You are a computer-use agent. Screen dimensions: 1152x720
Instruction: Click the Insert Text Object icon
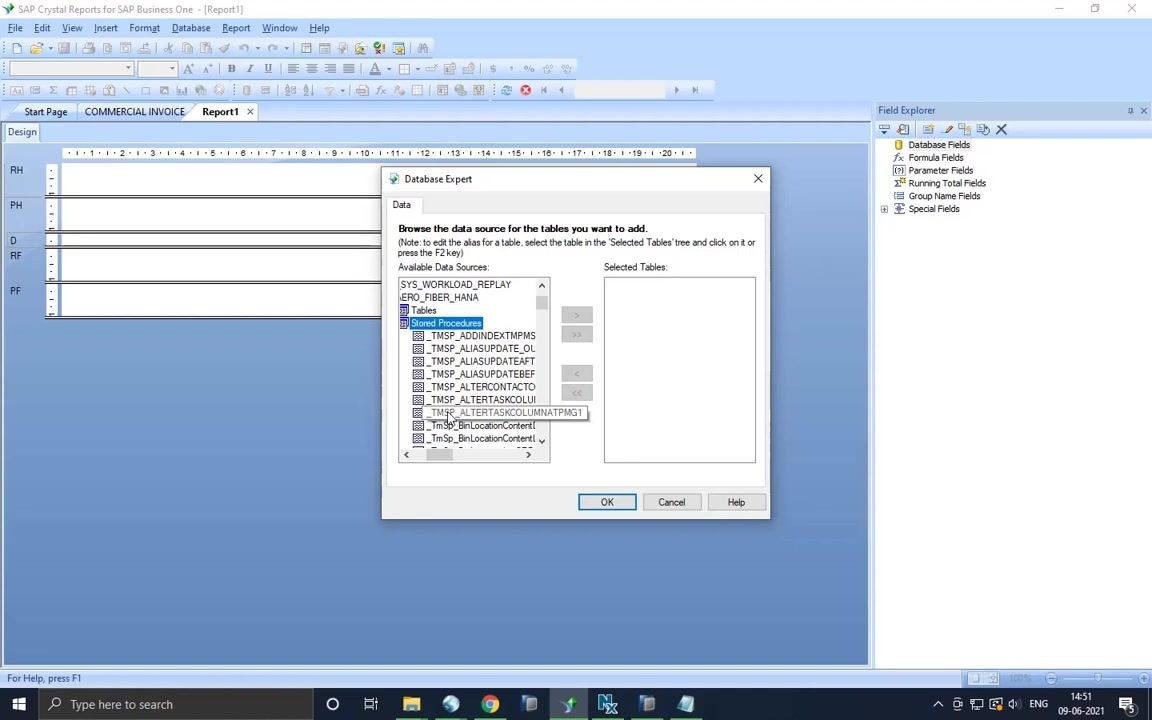coord(16,90)
